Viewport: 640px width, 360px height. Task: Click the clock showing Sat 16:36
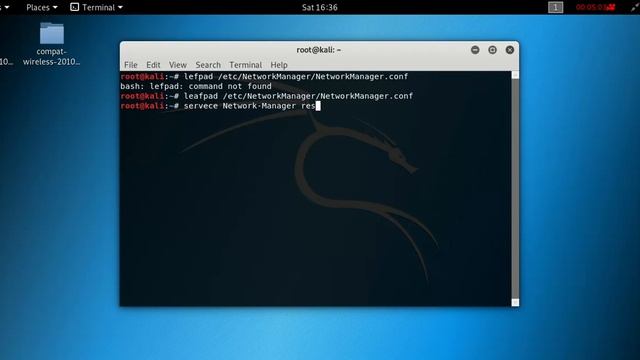pos(320,7)
